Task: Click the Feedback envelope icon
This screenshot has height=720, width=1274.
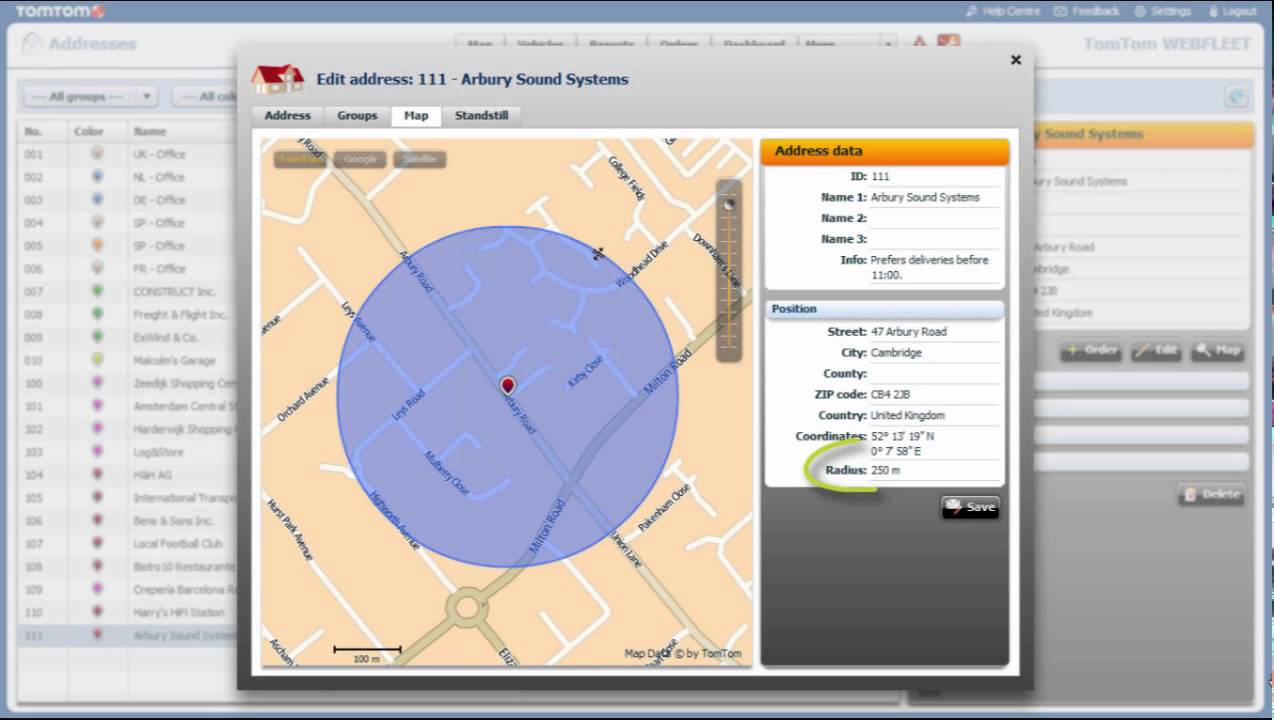Action: tap(1061, 11)
